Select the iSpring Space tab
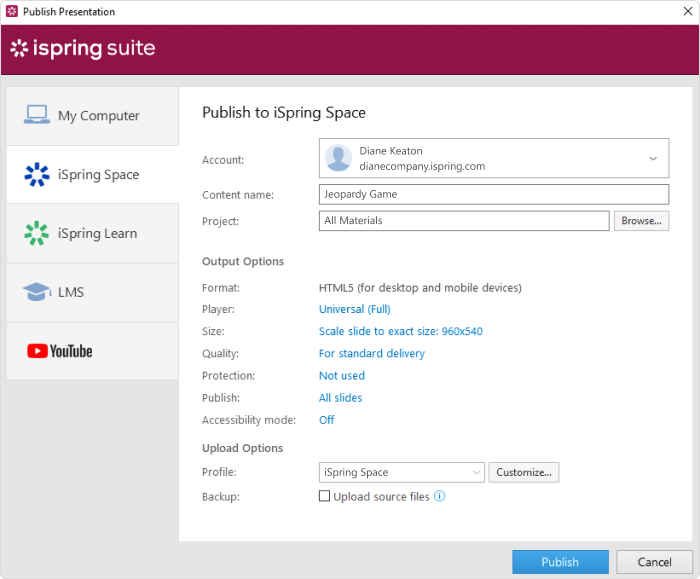Image resolution: width=700 pixels, height=579 pixels. coord(92,175)
